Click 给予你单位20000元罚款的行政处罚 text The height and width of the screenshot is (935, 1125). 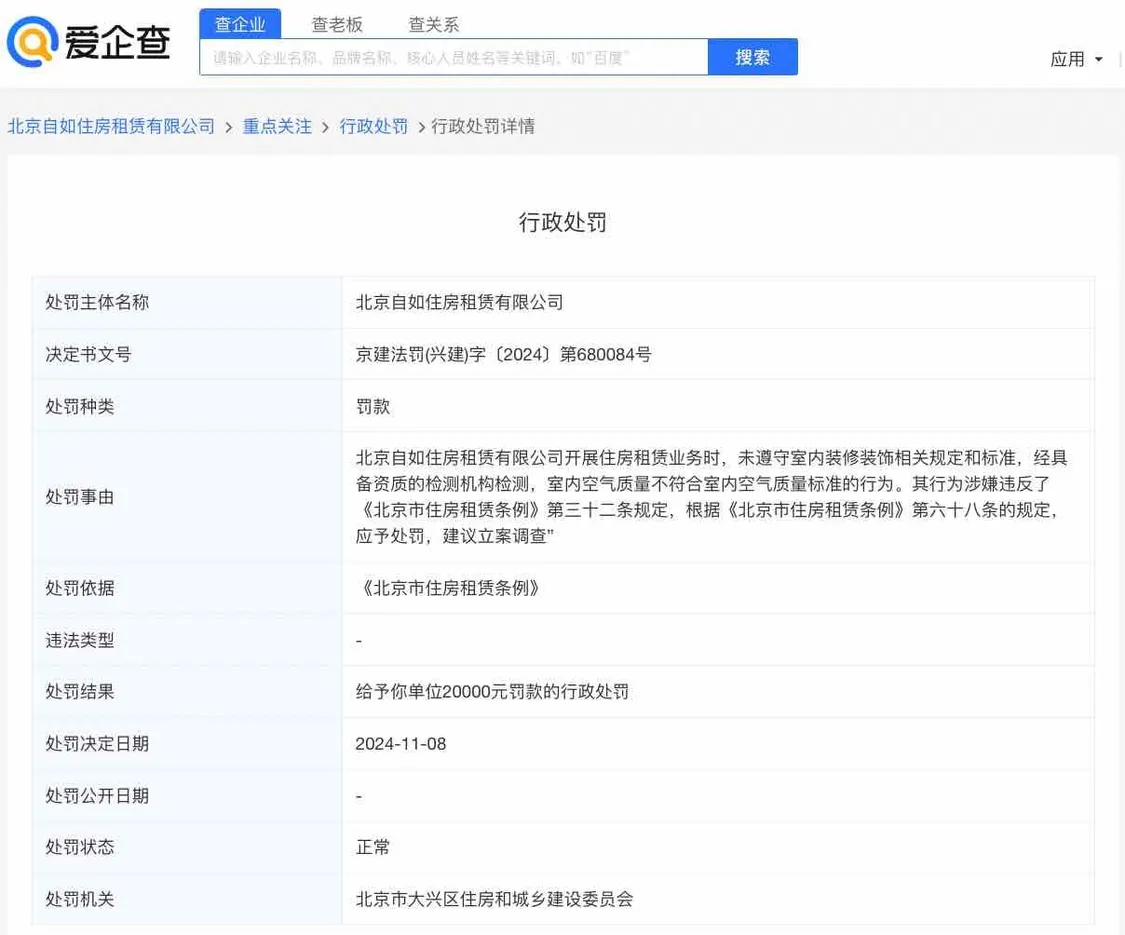[x=492, y=692]
